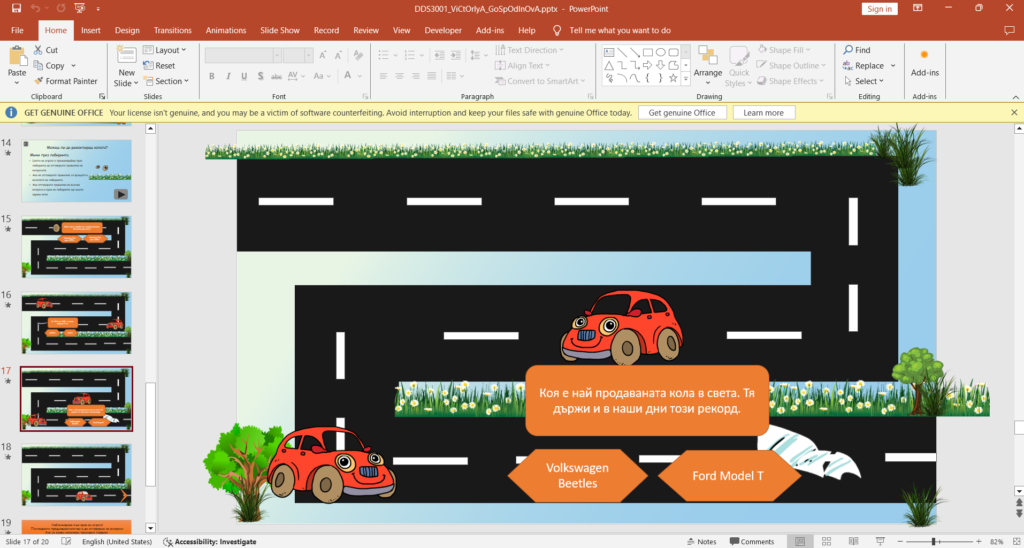
Task: Select slide 18 thumbnail
Action: click(x=76, y=475)
